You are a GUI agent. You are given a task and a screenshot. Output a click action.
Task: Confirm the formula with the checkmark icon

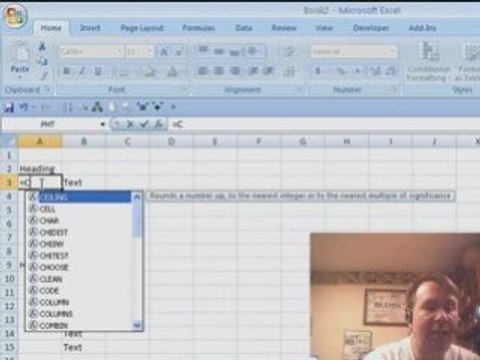click(x=144, y=124)
